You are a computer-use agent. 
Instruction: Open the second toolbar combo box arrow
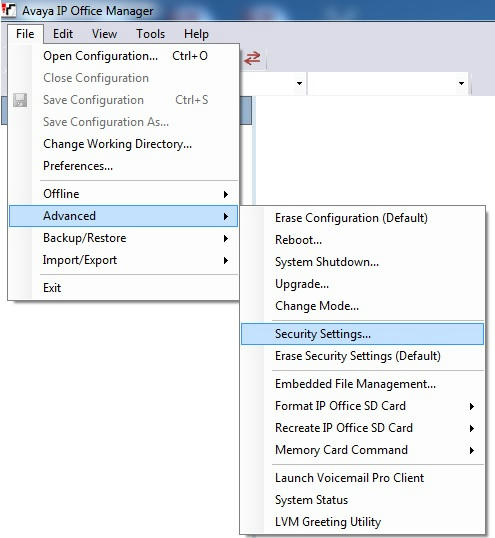(461, 83)
